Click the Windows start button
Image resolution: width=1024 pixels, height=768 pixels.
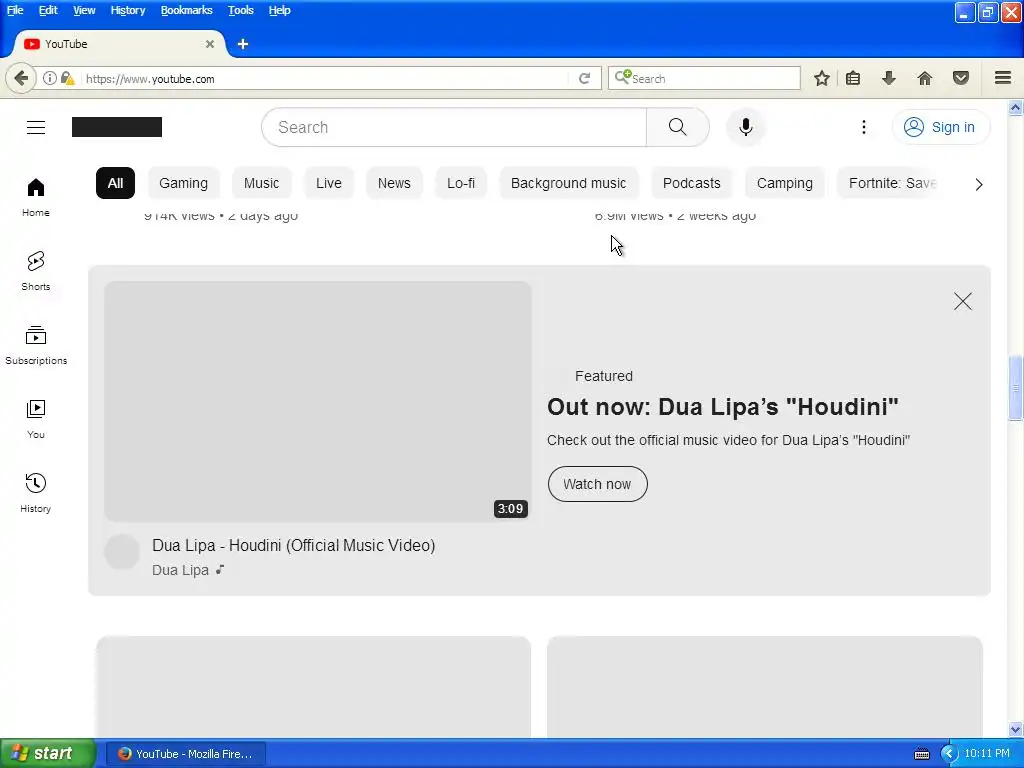[48, 754]
